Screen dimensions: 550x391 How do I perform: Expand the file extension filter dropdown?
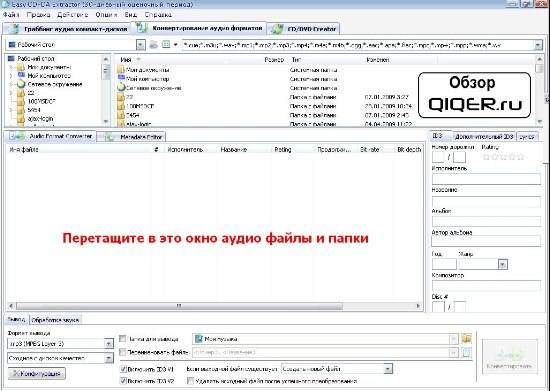538,45
